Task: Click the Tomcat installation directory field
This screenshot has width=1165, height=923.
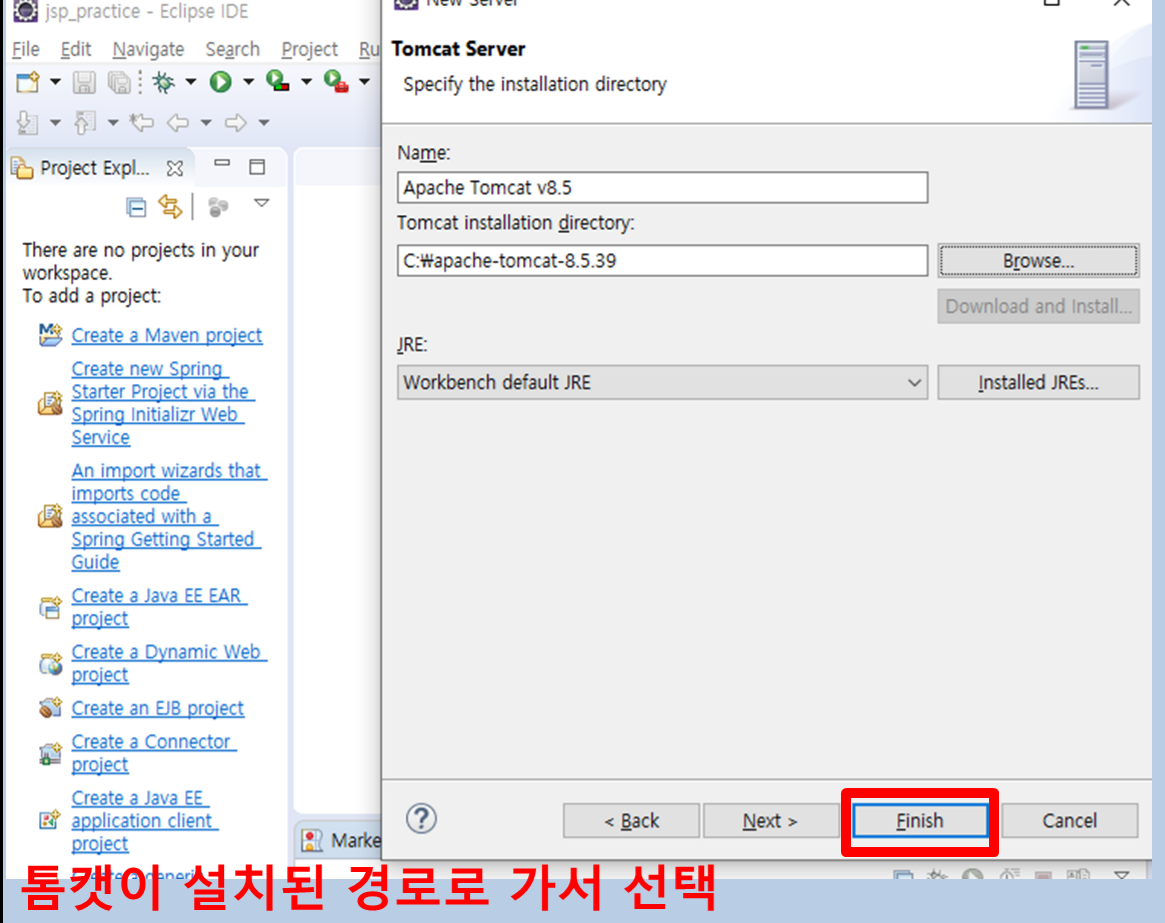Action: (662, 260)
